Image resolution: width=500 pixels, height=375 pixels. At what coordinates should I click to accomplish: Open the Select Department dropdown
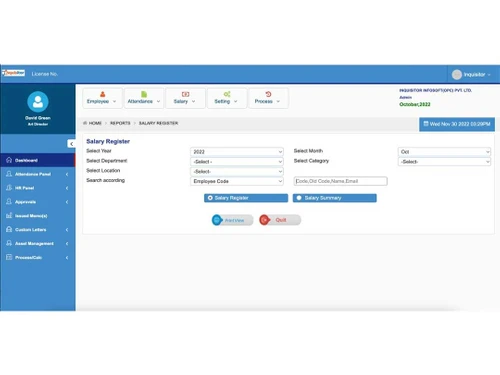pos(237,162)
